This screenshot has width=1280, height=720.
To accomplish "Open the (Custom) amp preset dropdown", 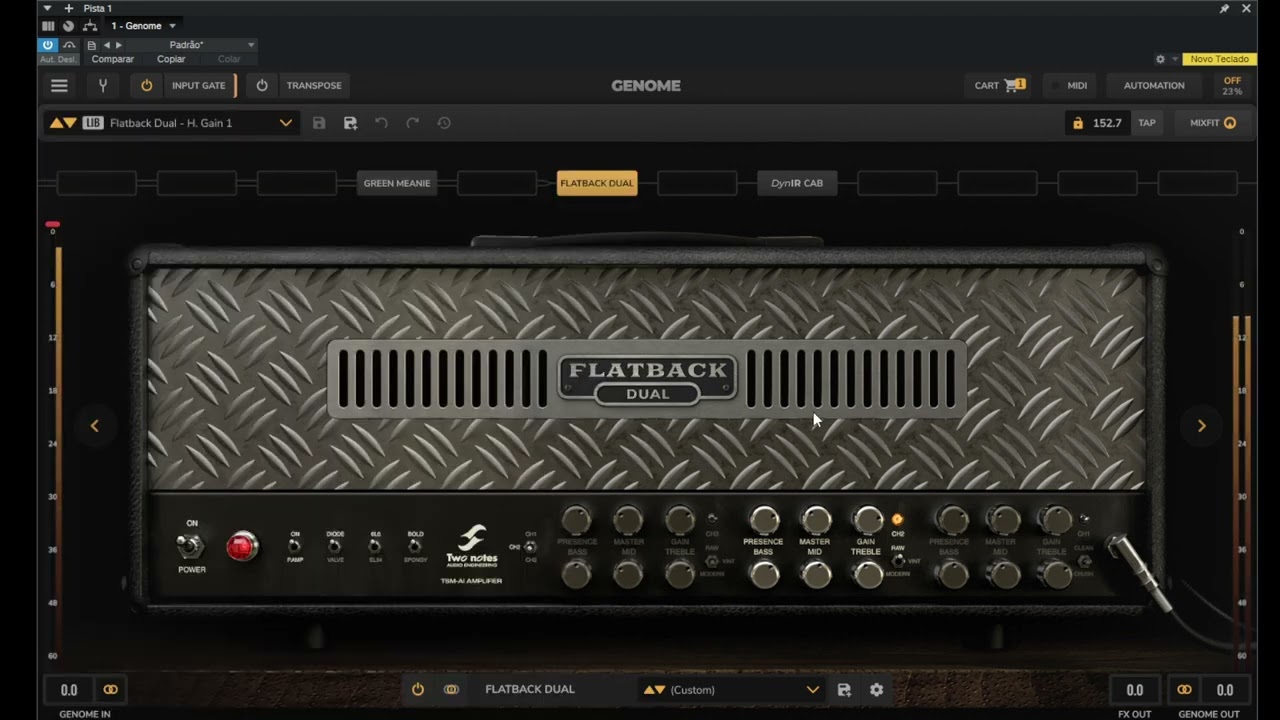I will pos(731,690).
